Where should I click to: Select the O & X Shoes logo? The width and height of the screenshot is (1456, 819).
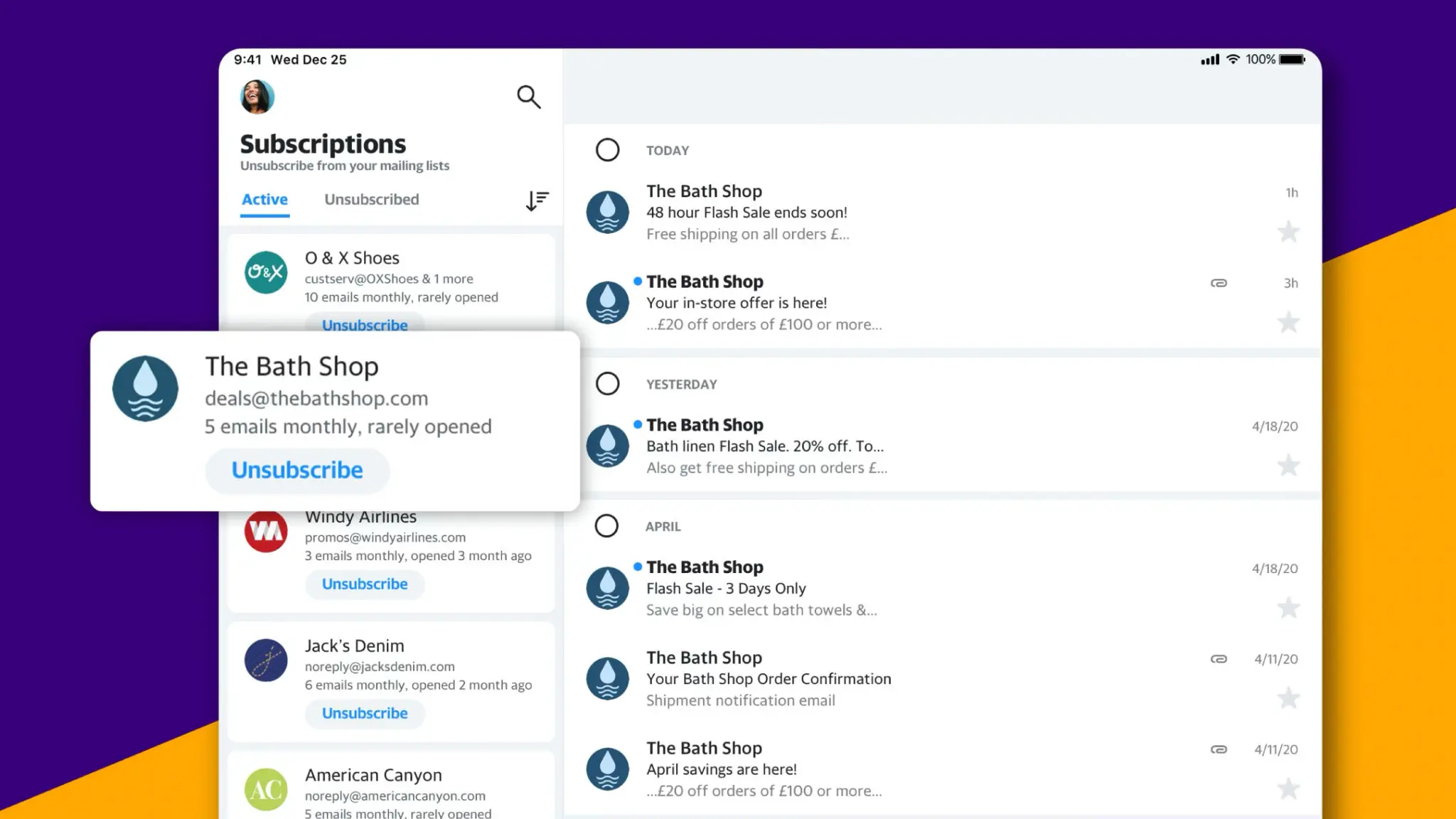[264, 273]
